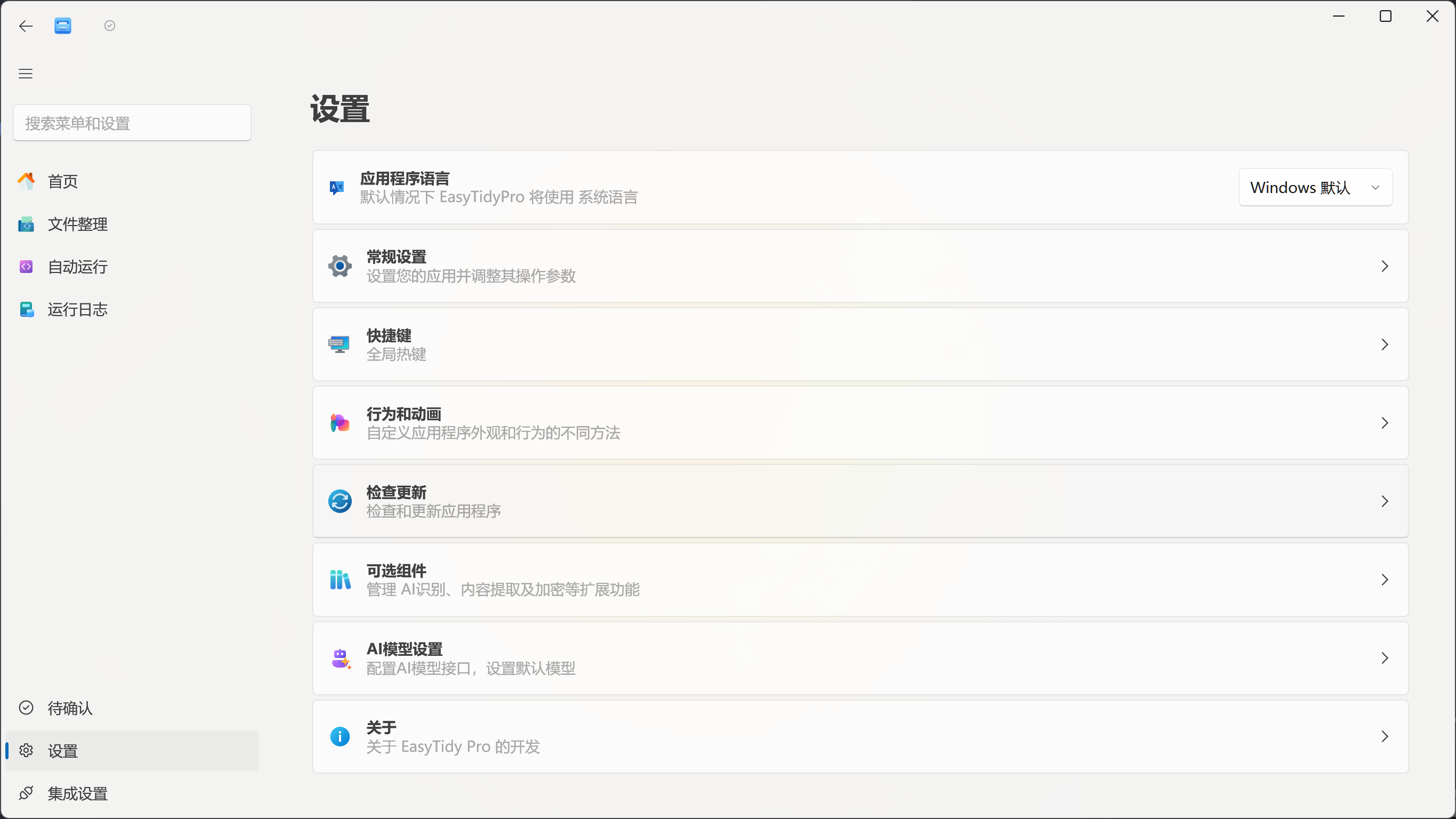1456x819 pixels.
Task: Click the 常规设置 gear icon
Action: (339, 266)
